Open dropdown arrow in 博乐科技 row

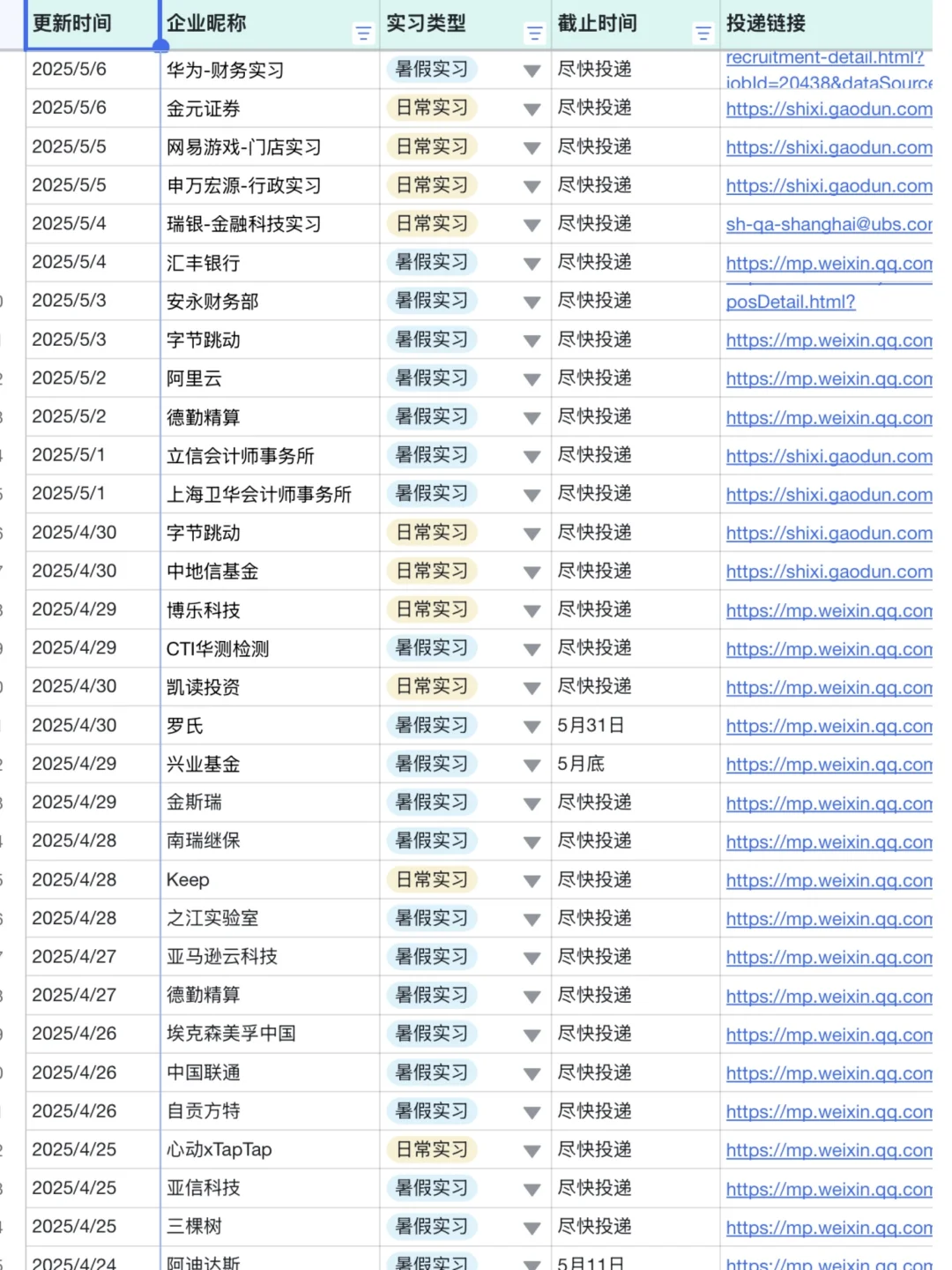coord(532,611)
